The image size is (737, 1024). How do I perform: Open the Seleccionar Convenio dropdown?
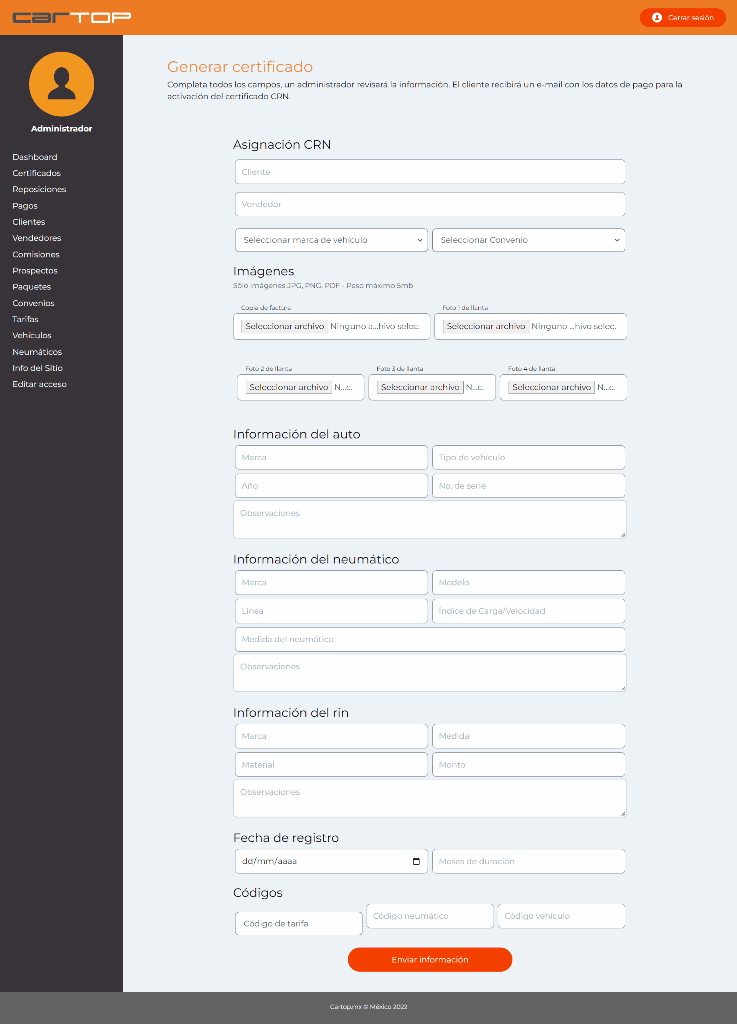click(528, 240)
